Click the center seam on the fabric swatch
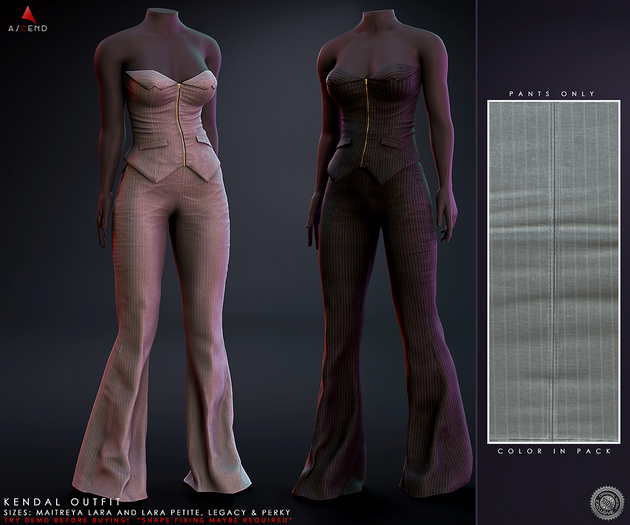Image resolution: width=630 pixels, height=525 pixels. (554, 272)
